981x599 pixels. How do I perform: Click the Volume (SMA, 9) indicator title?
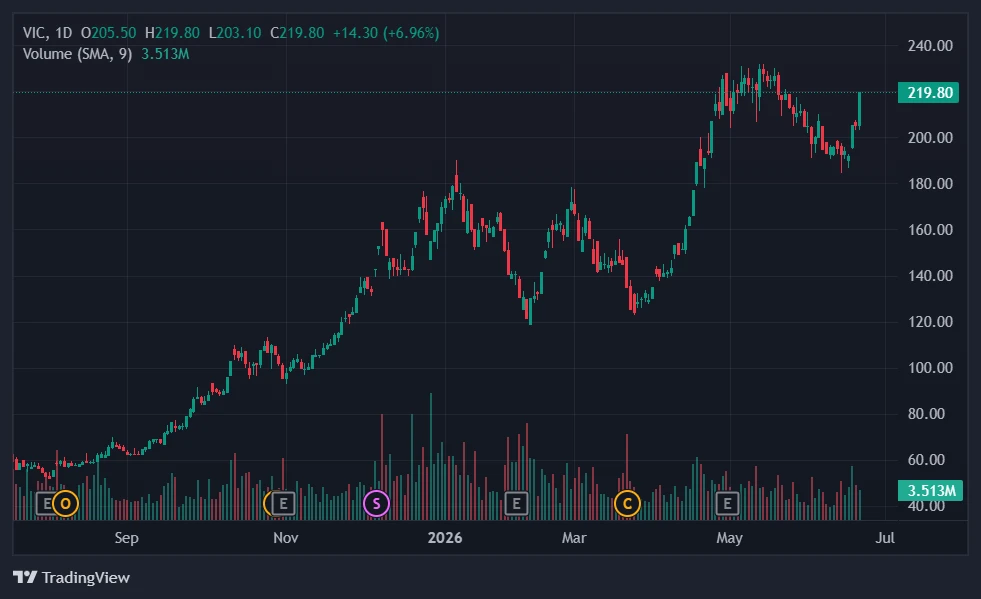click(x=78, y=54)
